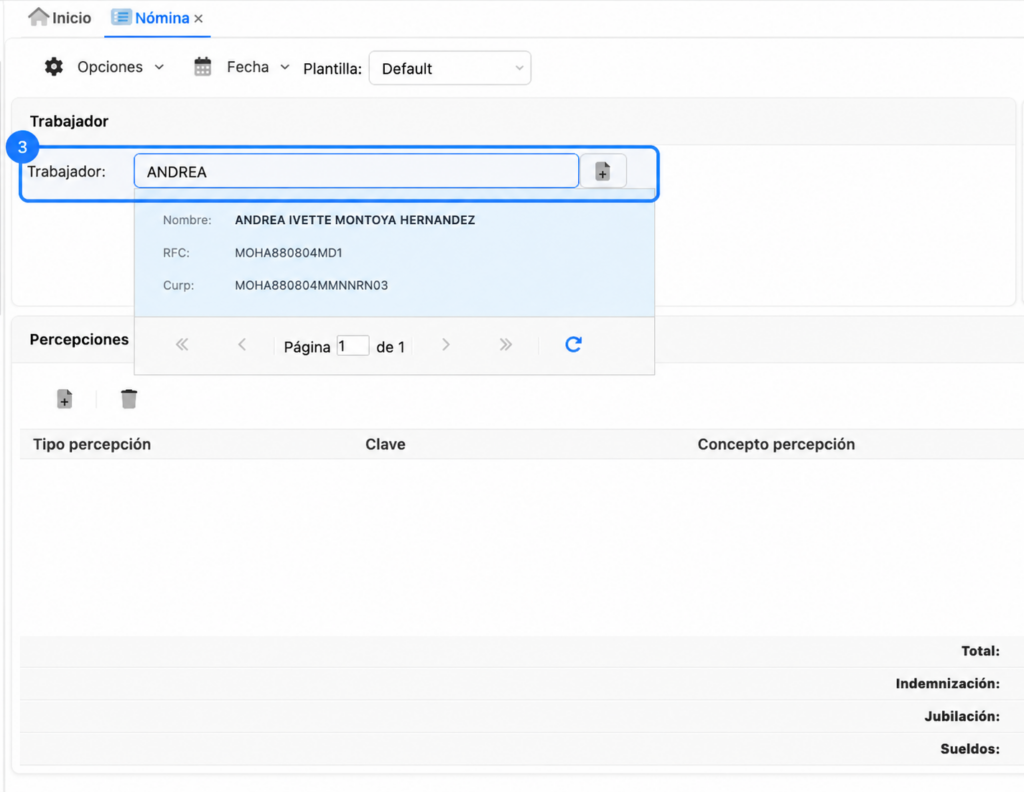The height and width of the screenshot is (792, 1024).
Task: Click the Página number input field
Action: coord(353,345)
